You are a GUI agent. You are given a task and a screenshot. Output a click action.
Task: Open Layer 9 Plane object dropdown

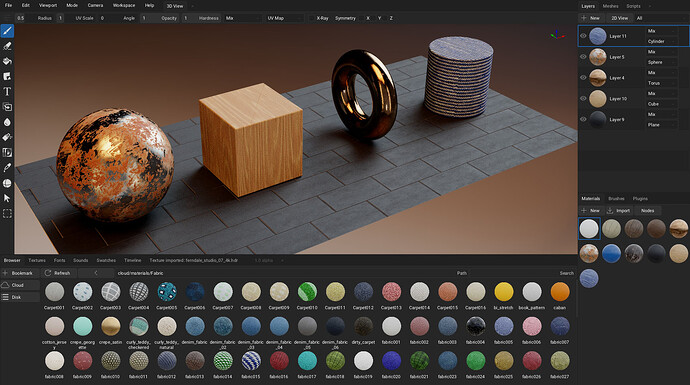pyautogui.click(x=661, y=125)
